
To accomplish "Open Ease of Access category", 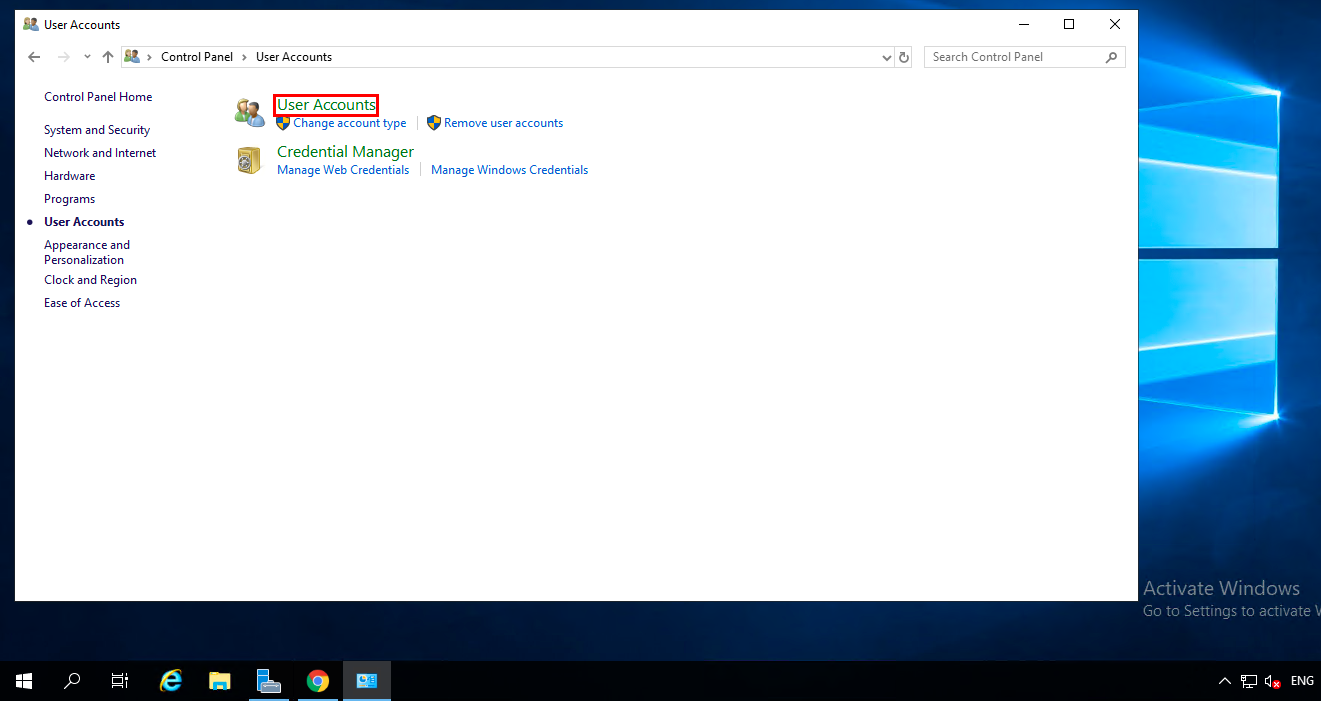I will (82, 303).
